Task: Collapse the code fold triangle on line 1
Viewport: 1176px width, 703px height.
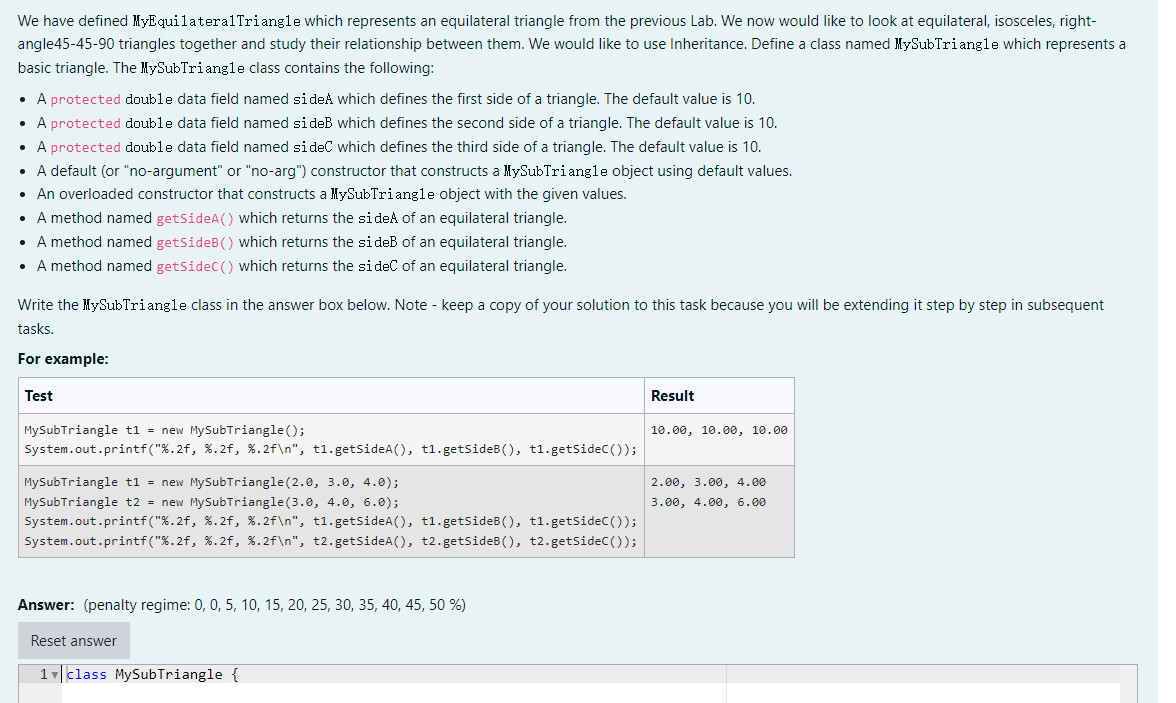Action: click(57, 674)
